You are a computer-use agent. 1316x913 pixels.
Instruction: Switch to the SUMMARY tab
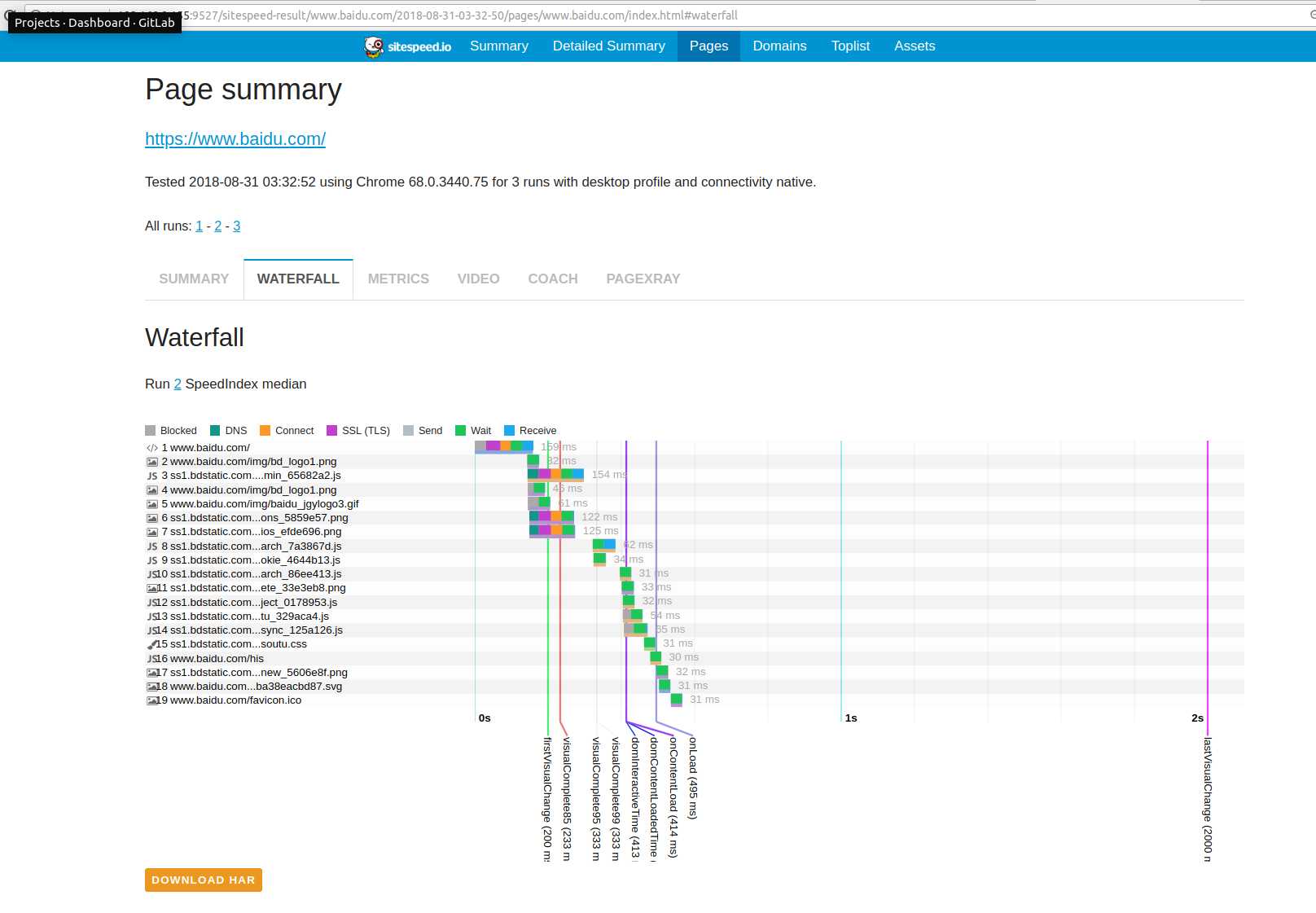tap(194, 279)
